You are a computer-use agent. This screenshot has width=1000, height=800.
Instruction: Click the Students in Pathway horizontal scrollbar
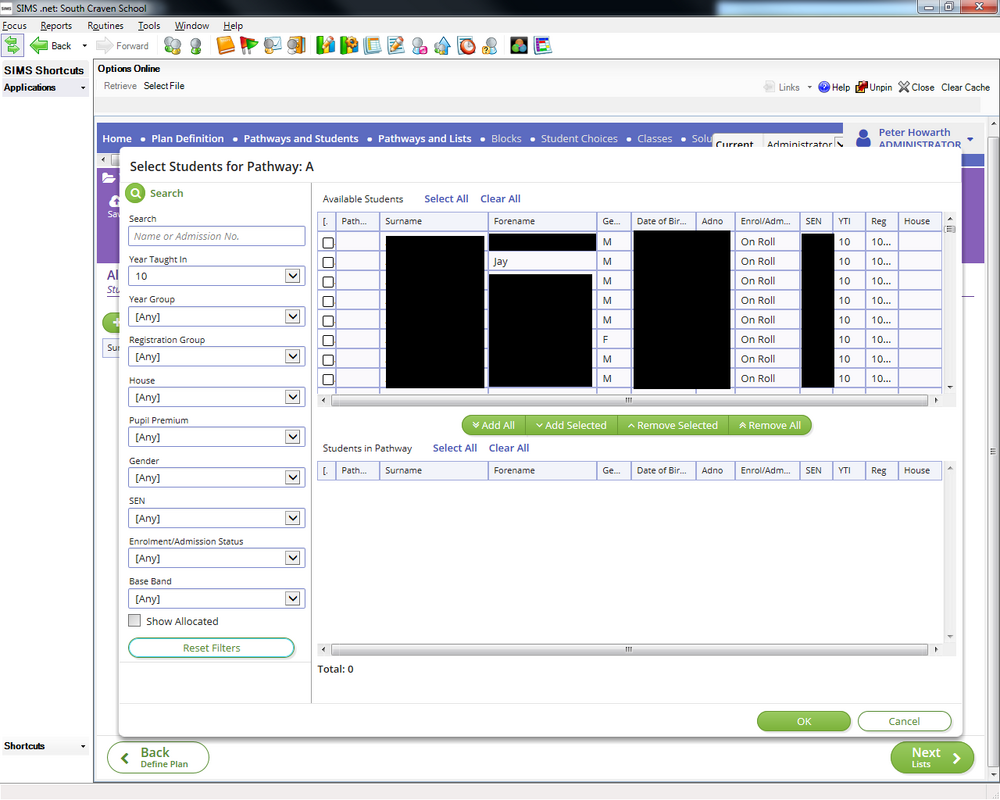(x=629, y=649)
